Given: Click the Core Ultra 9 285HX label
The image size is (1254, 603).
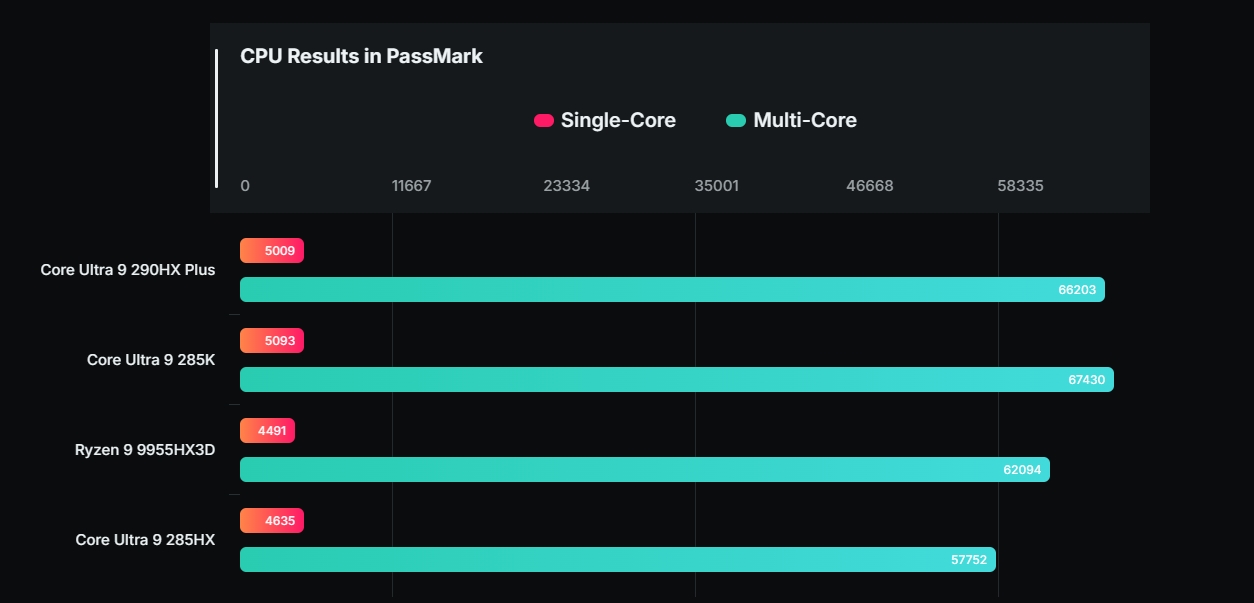Looking at the screenshot, I should point(146,539).
